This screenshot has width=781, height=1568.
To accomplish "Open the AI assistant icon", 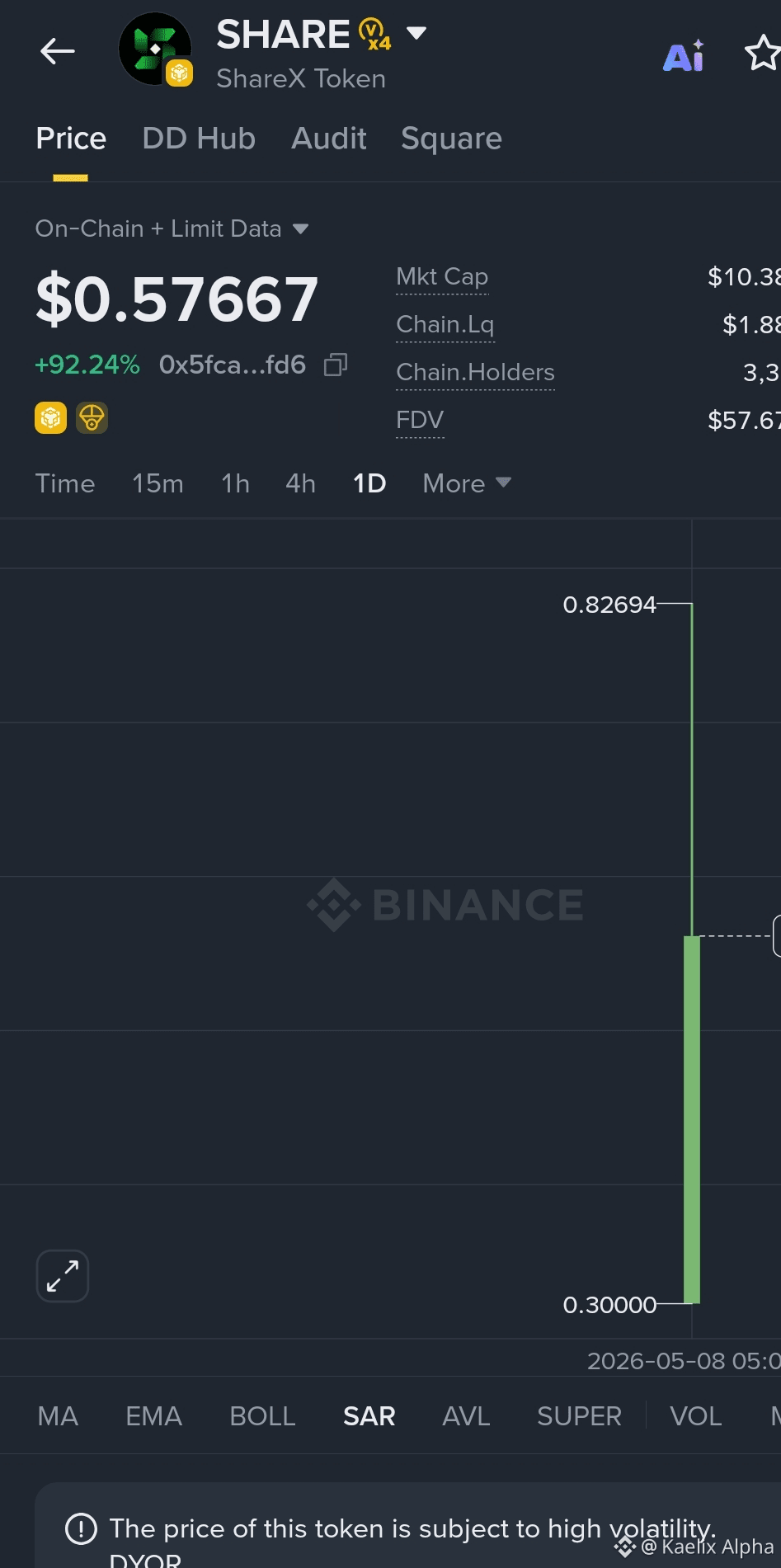I will (684, 55).
